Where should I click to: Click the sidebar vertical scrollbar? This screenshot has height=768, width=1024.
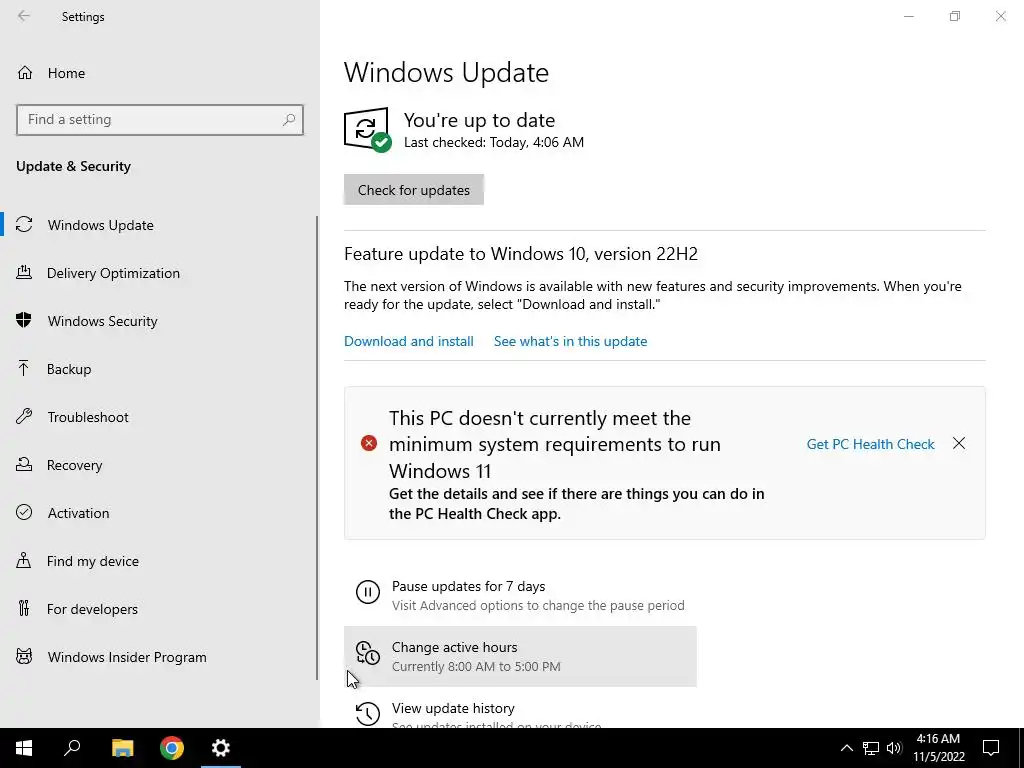[x=317, y=448]
